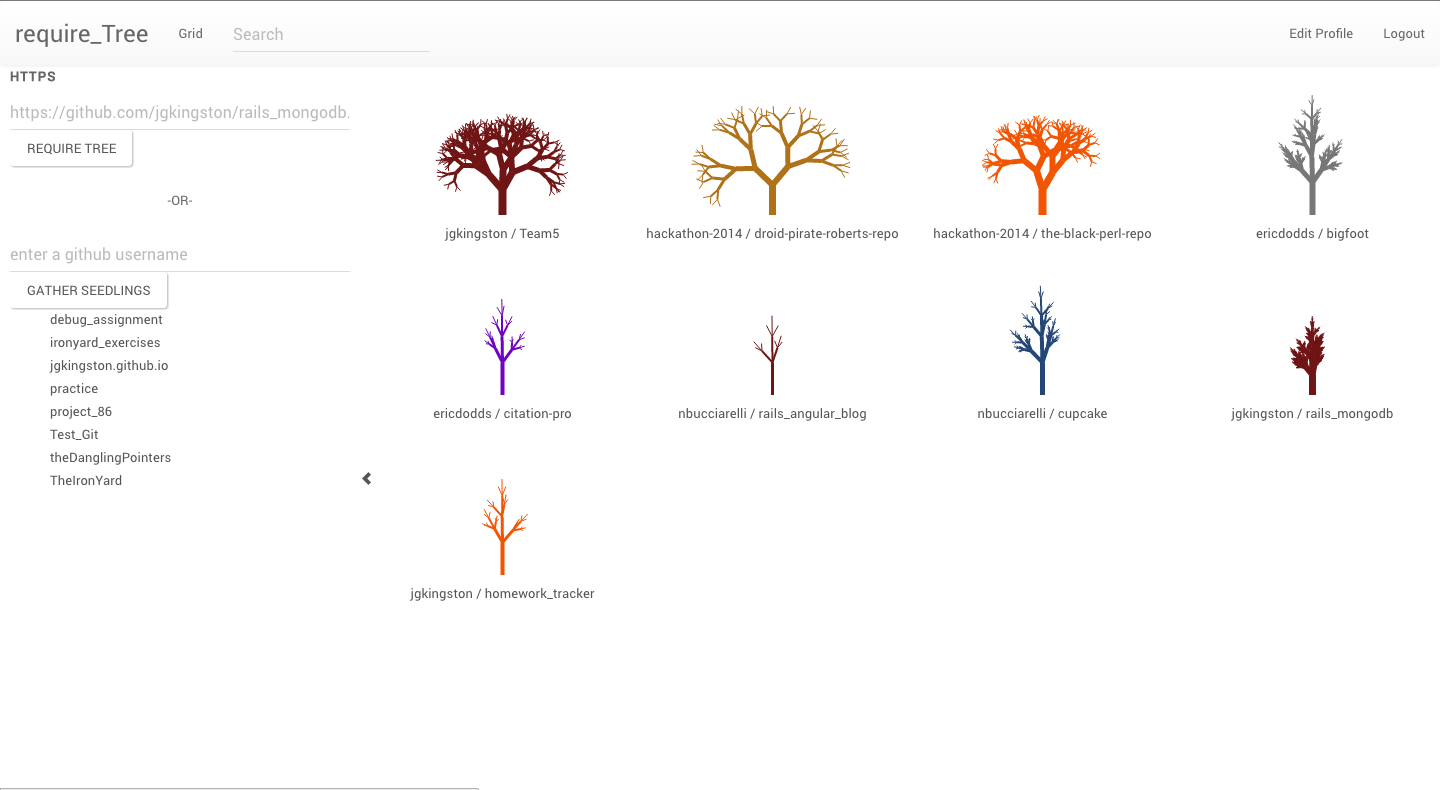Switch to Grid view in navbar
Viewport: 1440px width, 790px height.
pyautogui.click(x=190, y=34)
